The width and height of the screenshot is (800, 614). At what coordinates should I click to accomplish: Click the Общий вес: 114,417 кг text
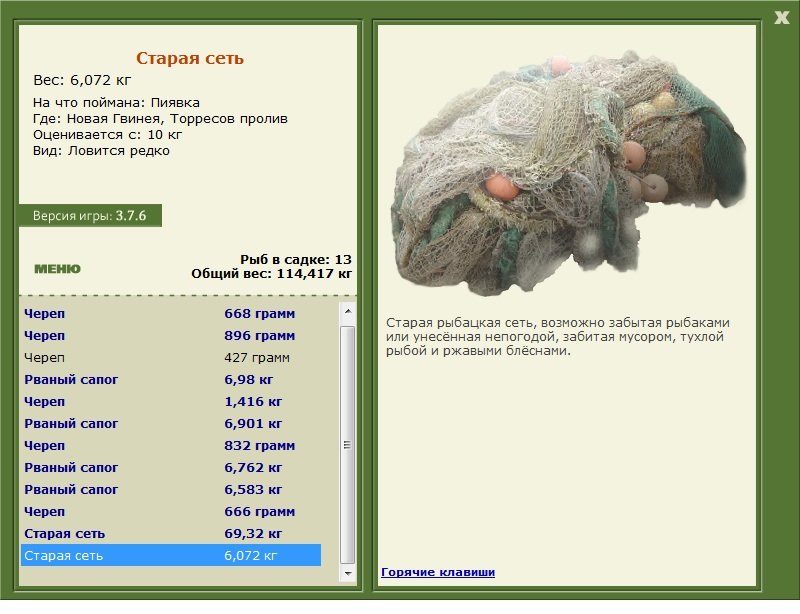tap(271, 274)
